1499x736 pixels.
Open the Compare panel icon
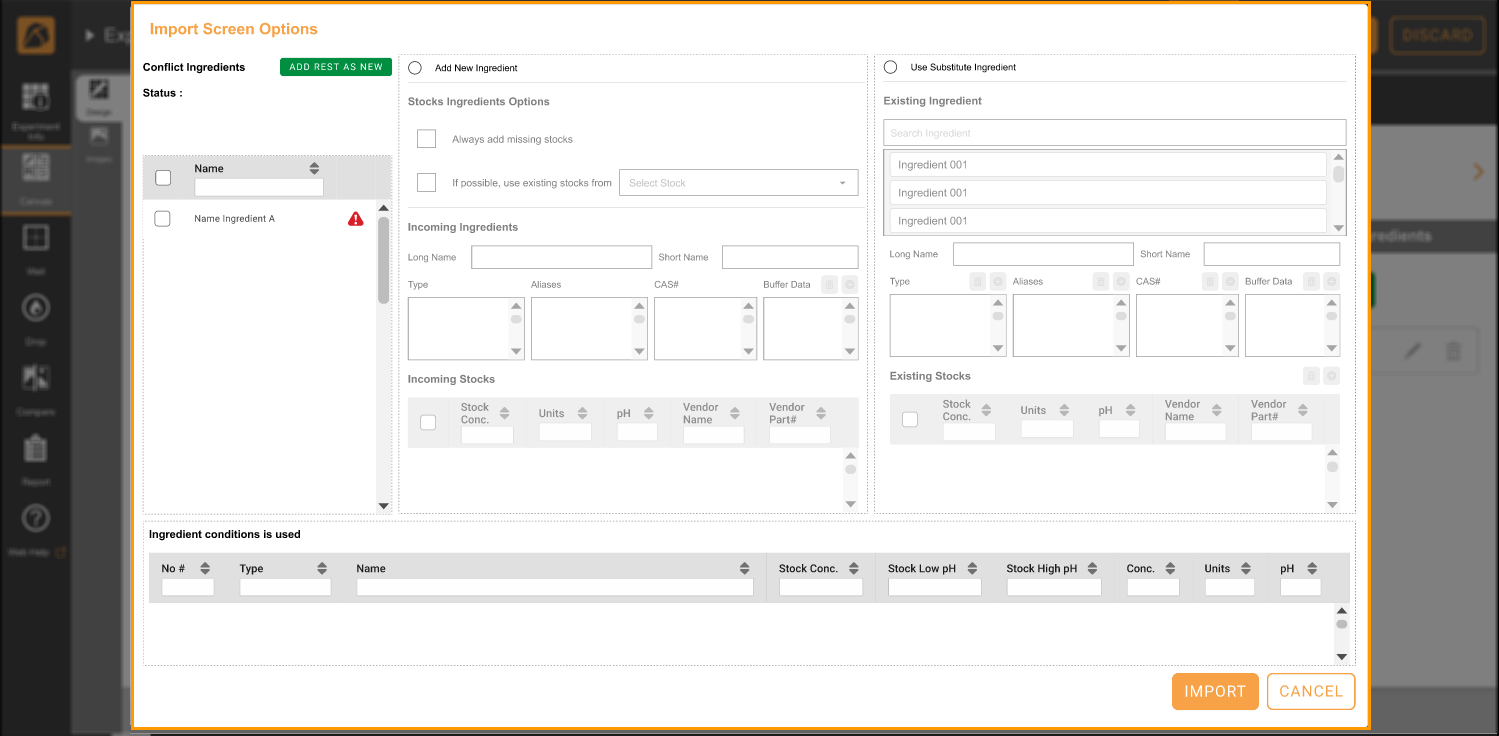[36, 377]
